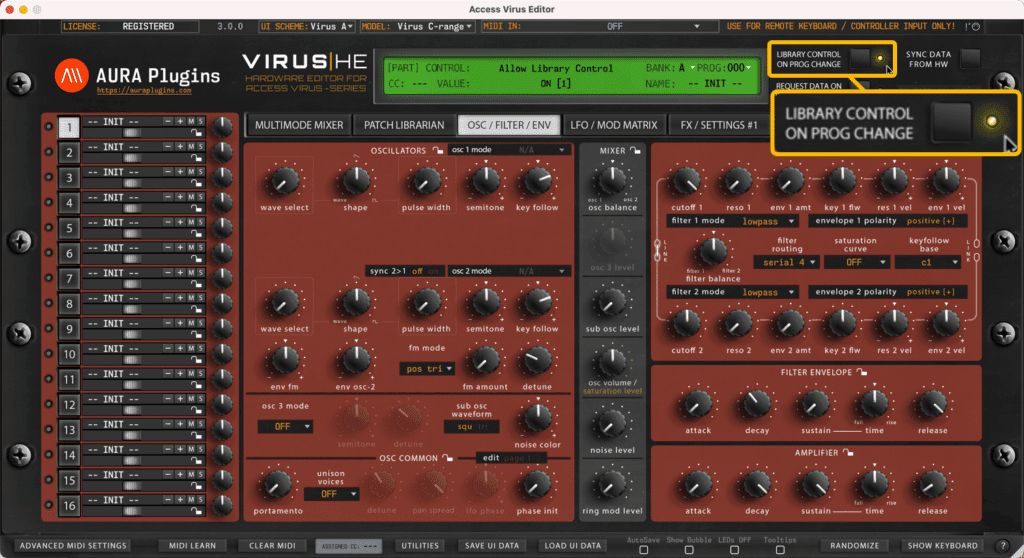Toggle the AMPLIFIER section lock icon
1024x558 pixels.
click(x=848, y=452)
